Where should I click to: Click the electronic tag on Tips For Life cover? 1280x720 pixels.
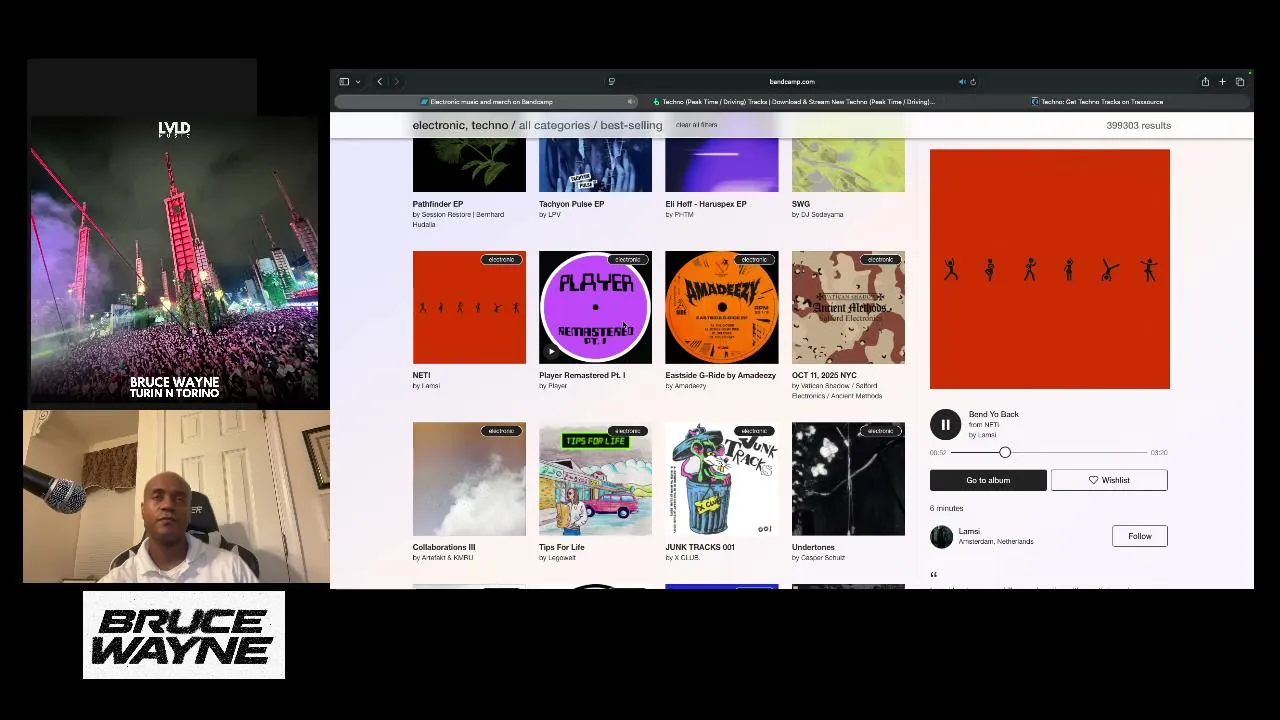(627, 431)
